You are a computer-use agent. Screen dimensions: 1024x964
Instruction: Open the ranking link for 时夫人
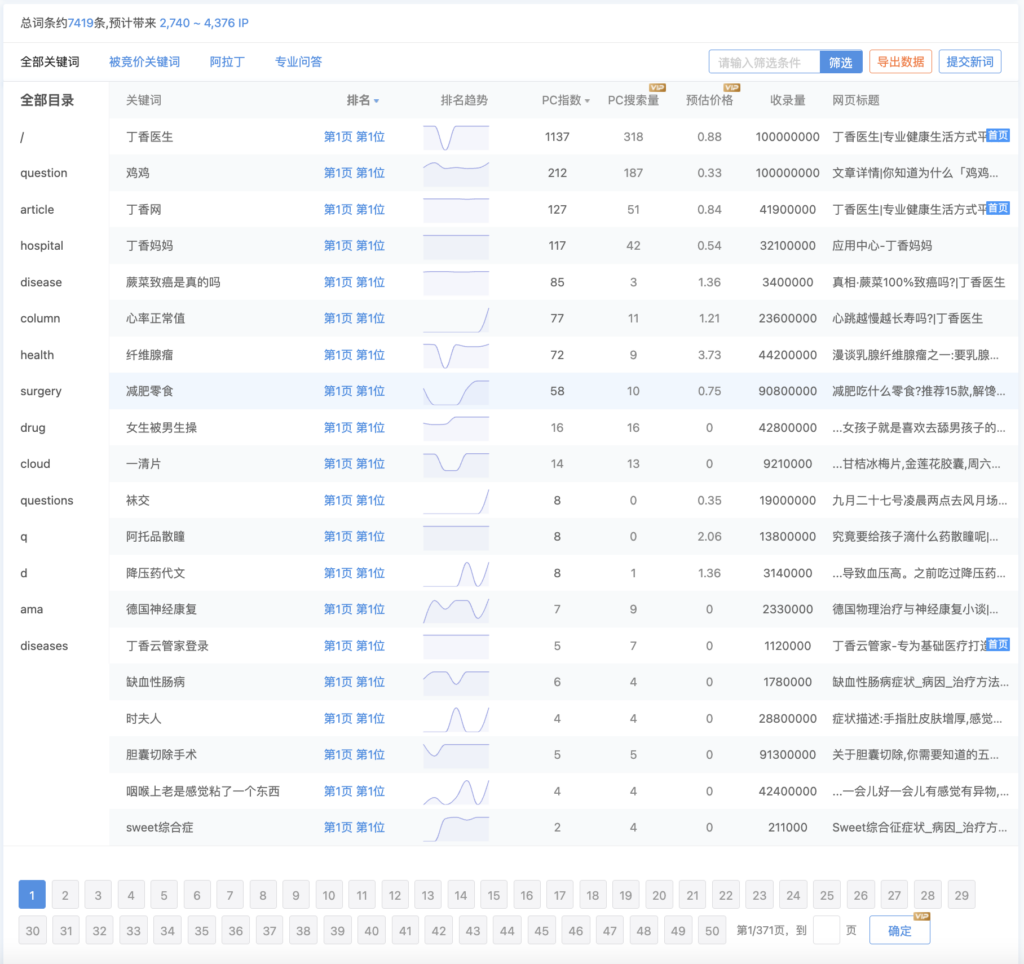[x=354, y=718]
